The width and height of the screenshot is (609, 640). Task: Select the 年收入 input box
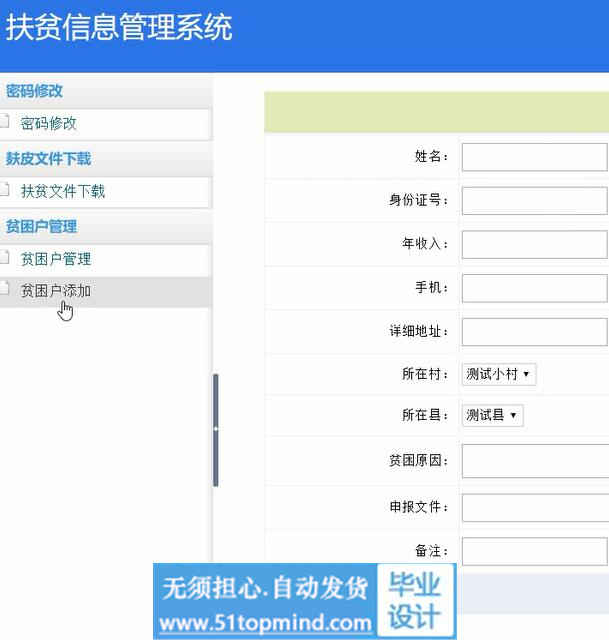coord(534,244)
